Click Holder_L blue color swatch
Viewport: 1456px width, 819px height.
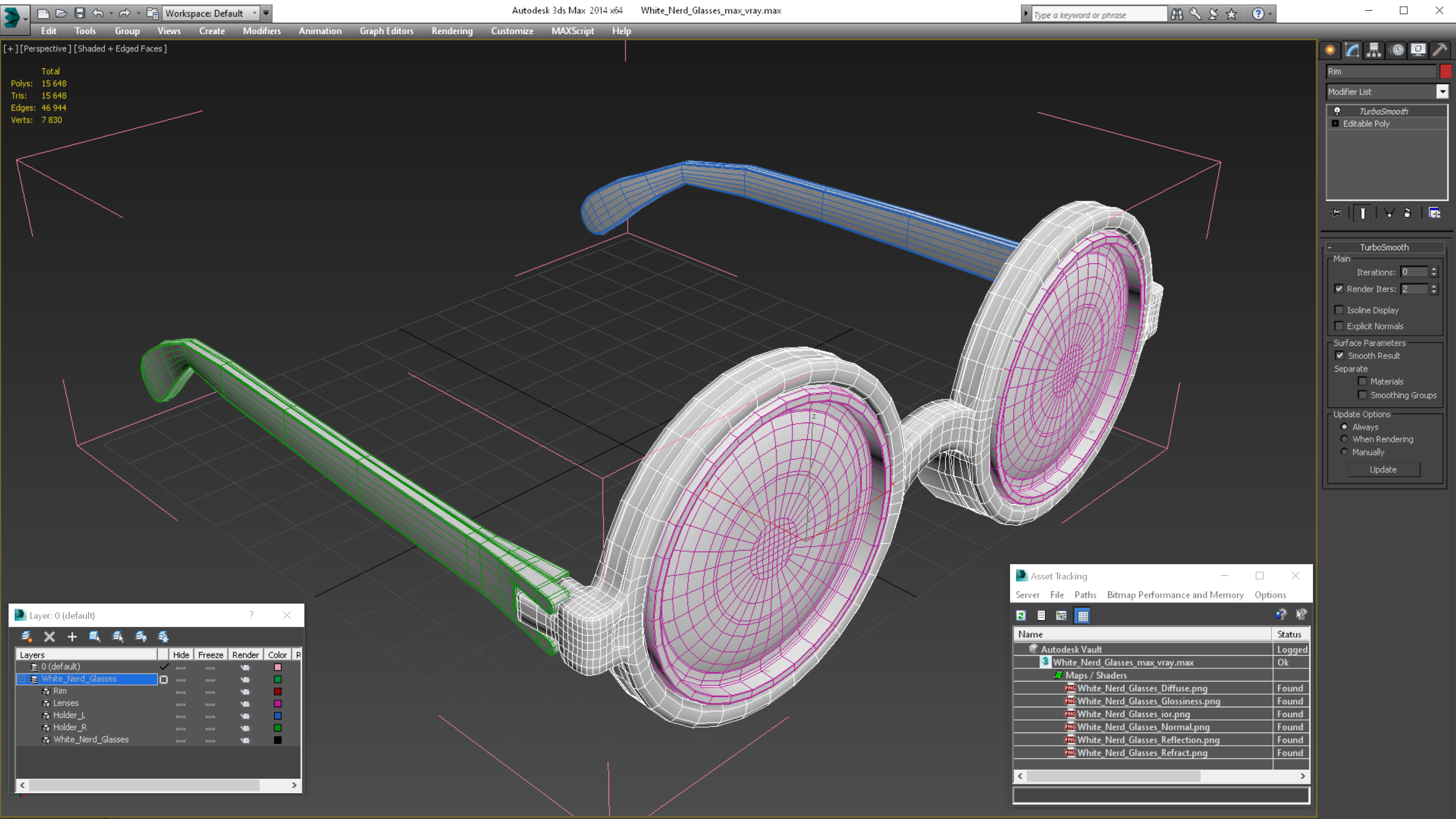278,715
